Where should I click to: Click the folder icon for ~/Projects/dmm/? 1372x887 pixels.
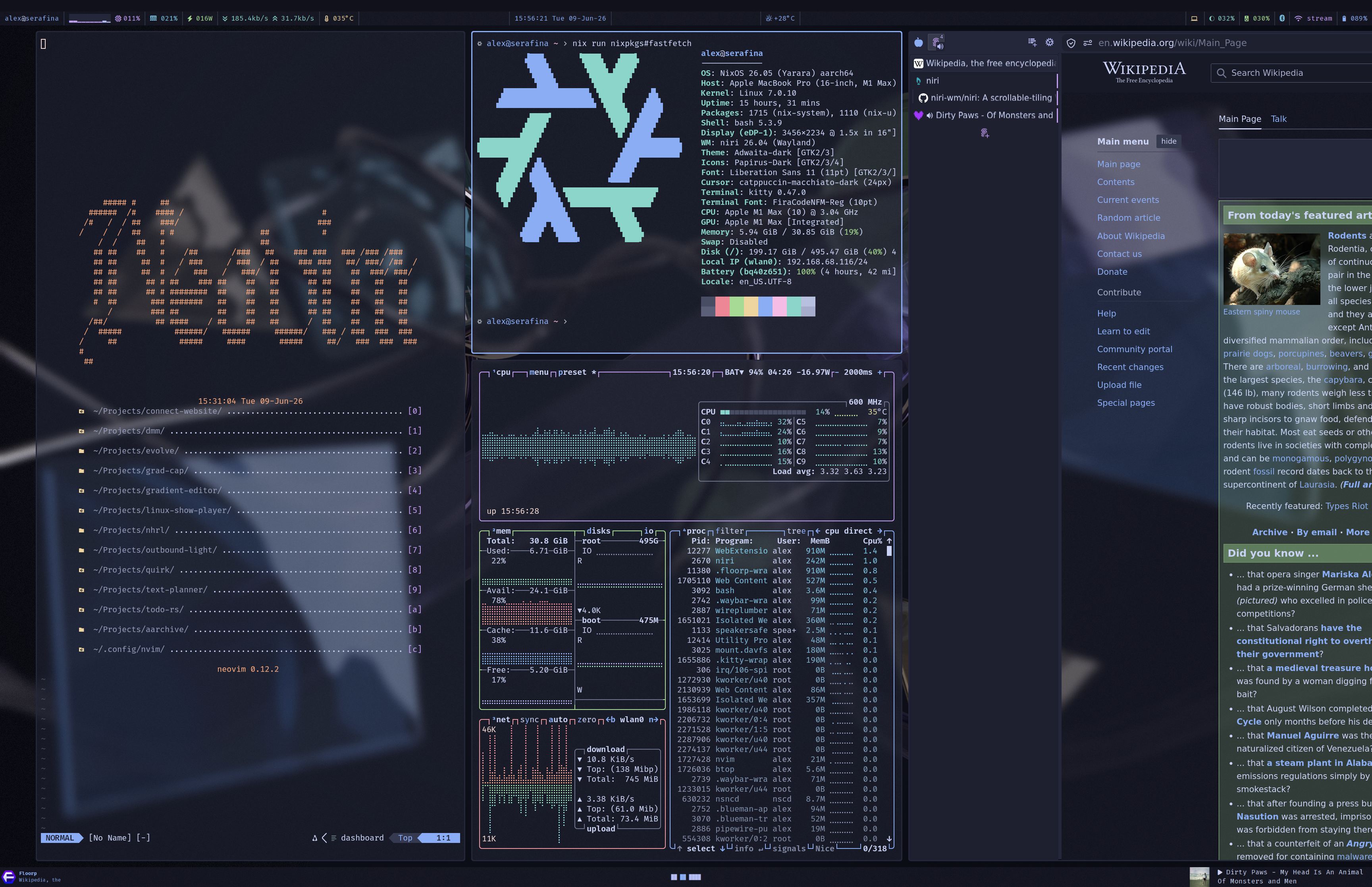[81, 431]
